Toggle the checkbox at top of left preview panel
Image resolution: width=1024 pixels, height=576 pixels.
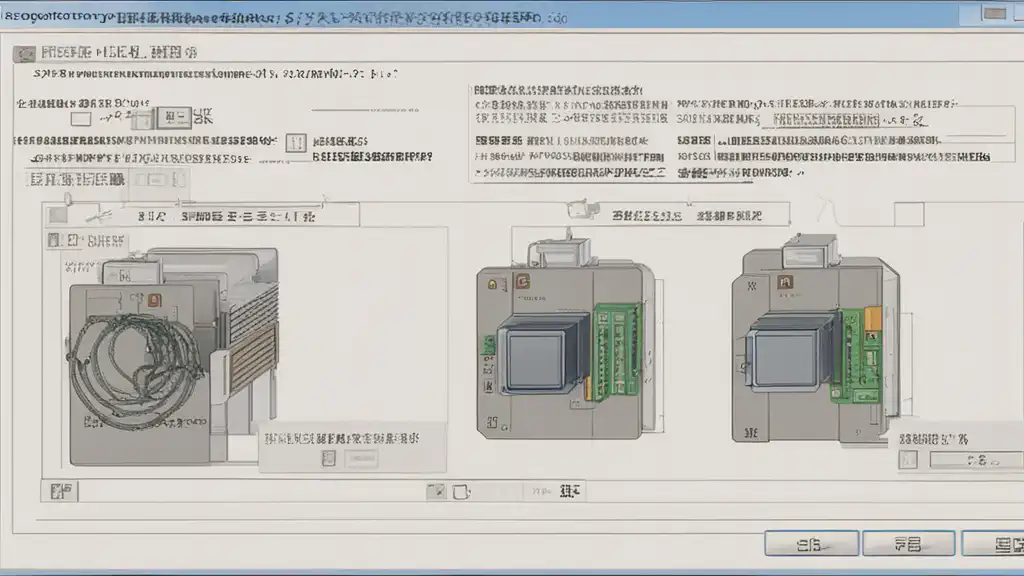54,240
